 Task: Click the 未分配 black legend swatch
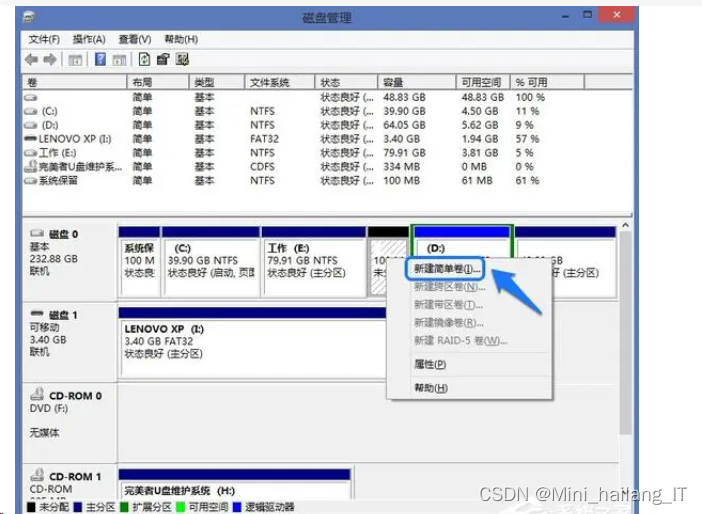click(31, 507)
